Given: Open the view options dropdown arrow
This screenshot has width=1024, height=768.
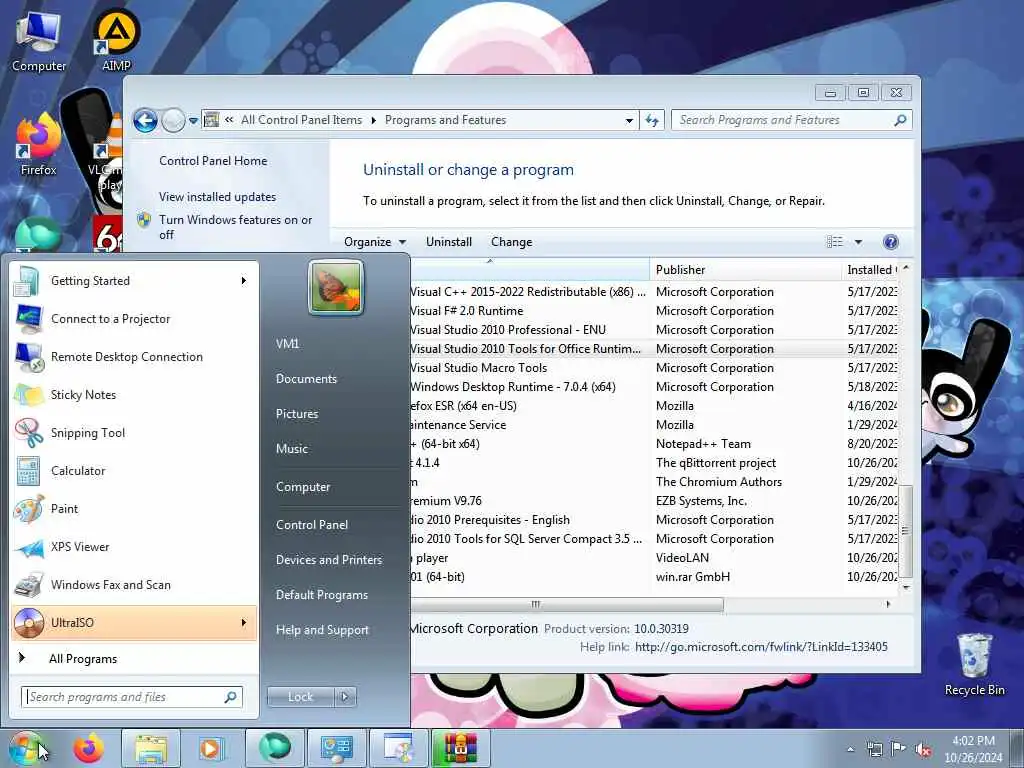Looking at the screenshot, I should tap(858, 242).
